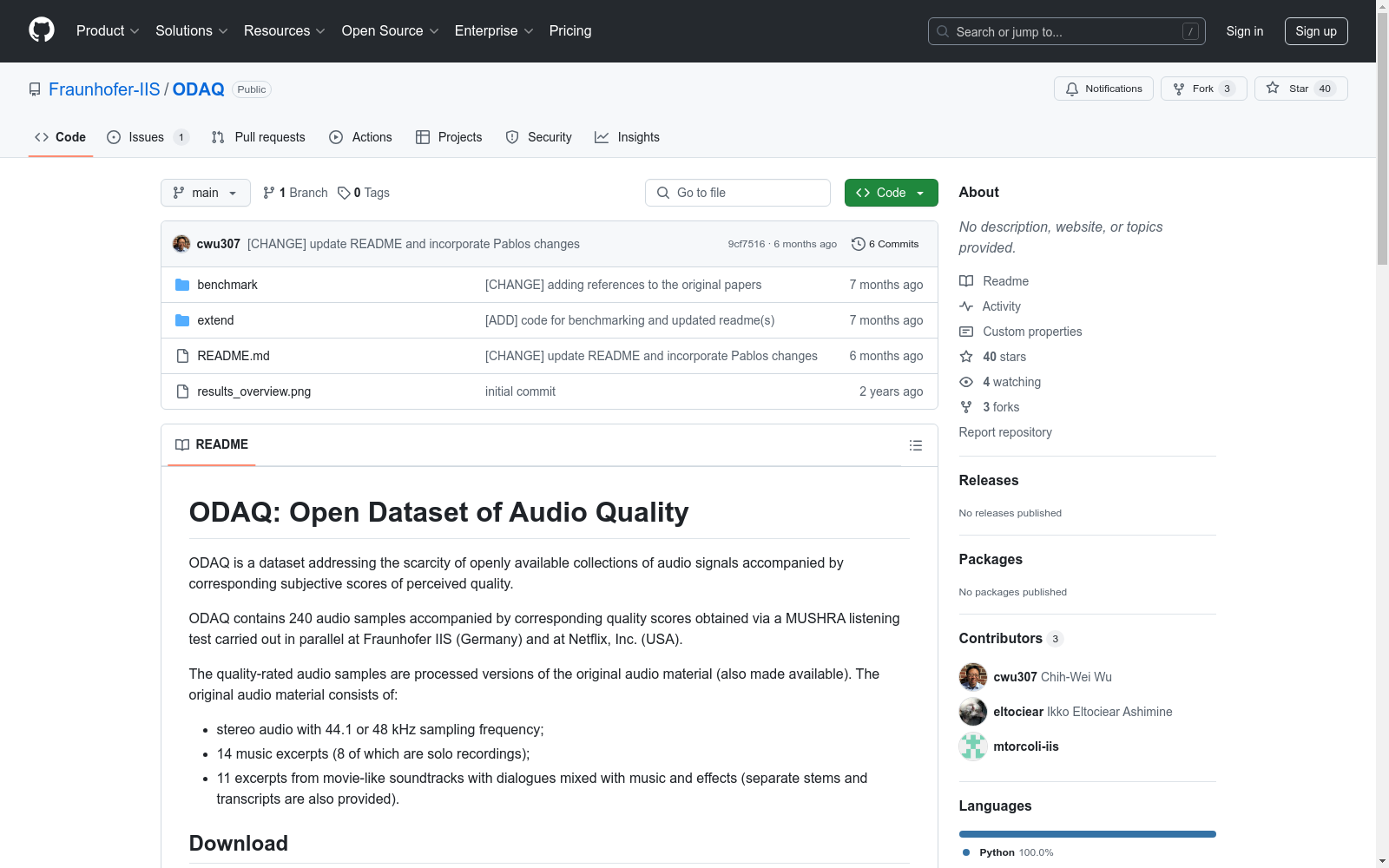Click the results_overview.png file icon

tap(182, 391)
